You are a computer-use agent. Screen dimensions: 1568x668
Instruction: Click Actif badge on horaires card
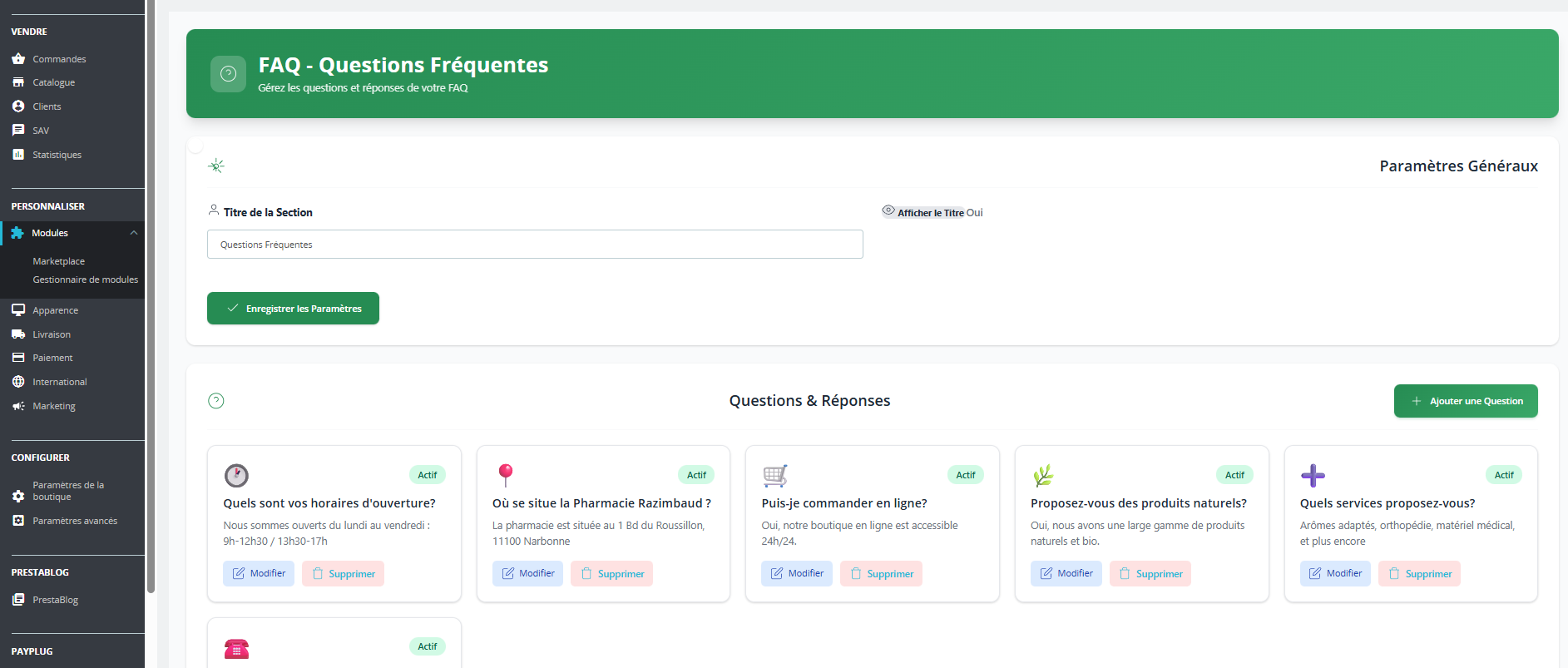point(428,475)
